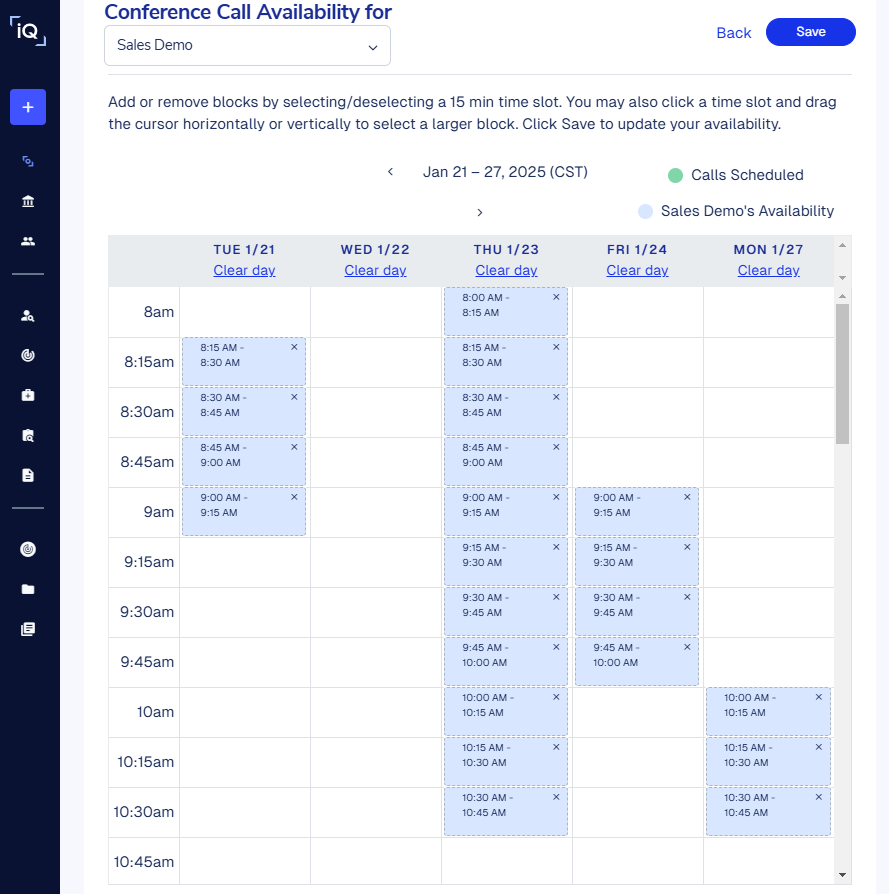
Task: Remove the Mon 10:00 AM - 10:15 AM block
Action: 818,697
